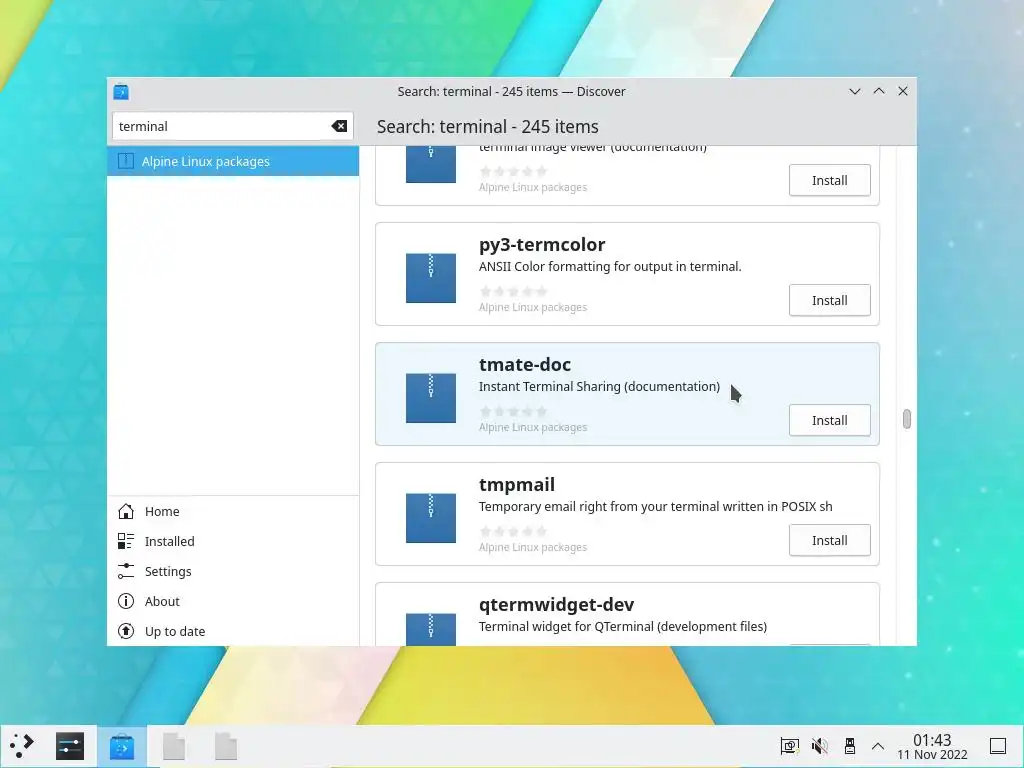The image size is (1024, 768).
Task: Open display configuration tray icon
Action: tap(790, 746)
